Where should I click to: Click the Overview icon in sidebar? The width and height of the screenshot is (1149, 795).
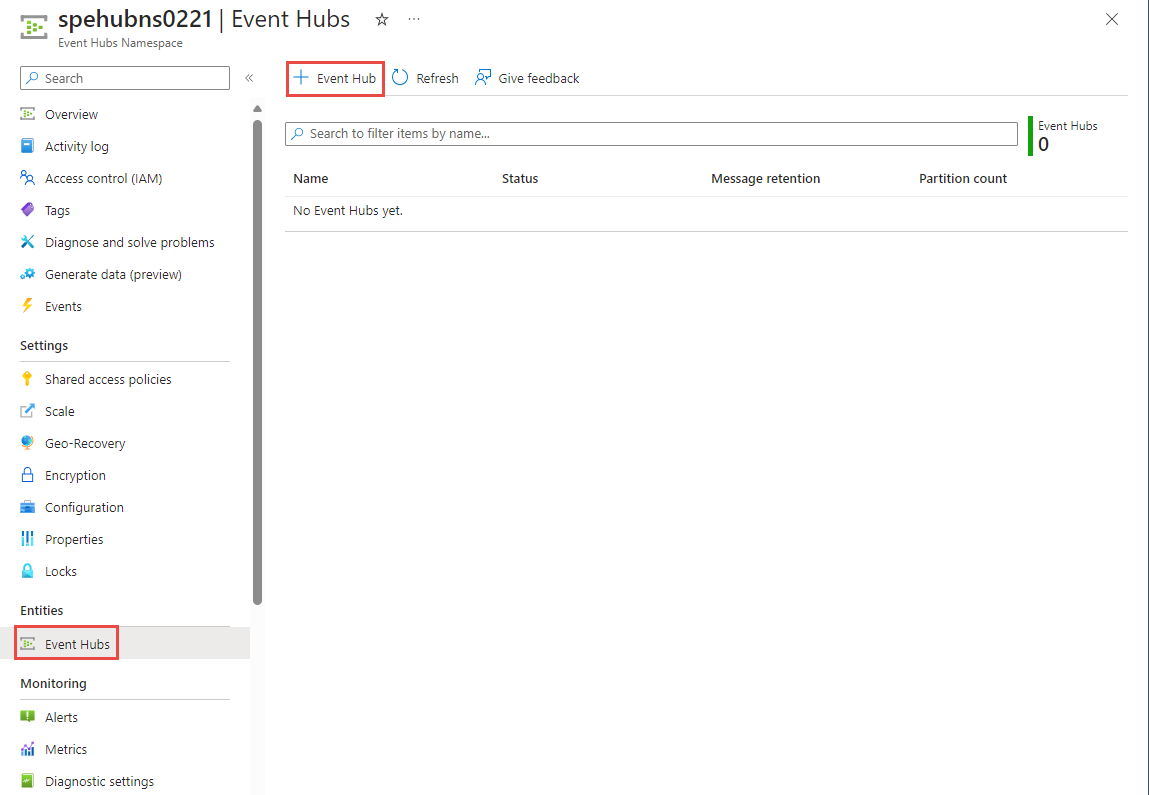point(27,114)
